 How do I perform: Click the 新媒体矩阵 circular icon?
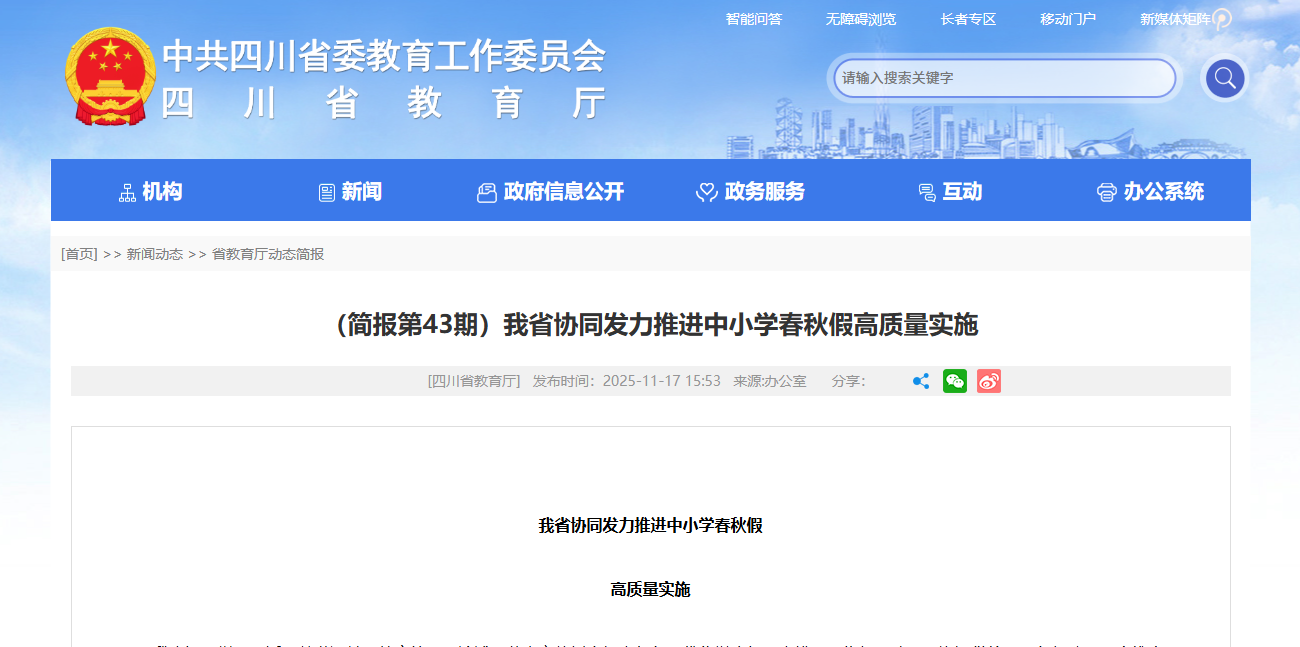1222,18
